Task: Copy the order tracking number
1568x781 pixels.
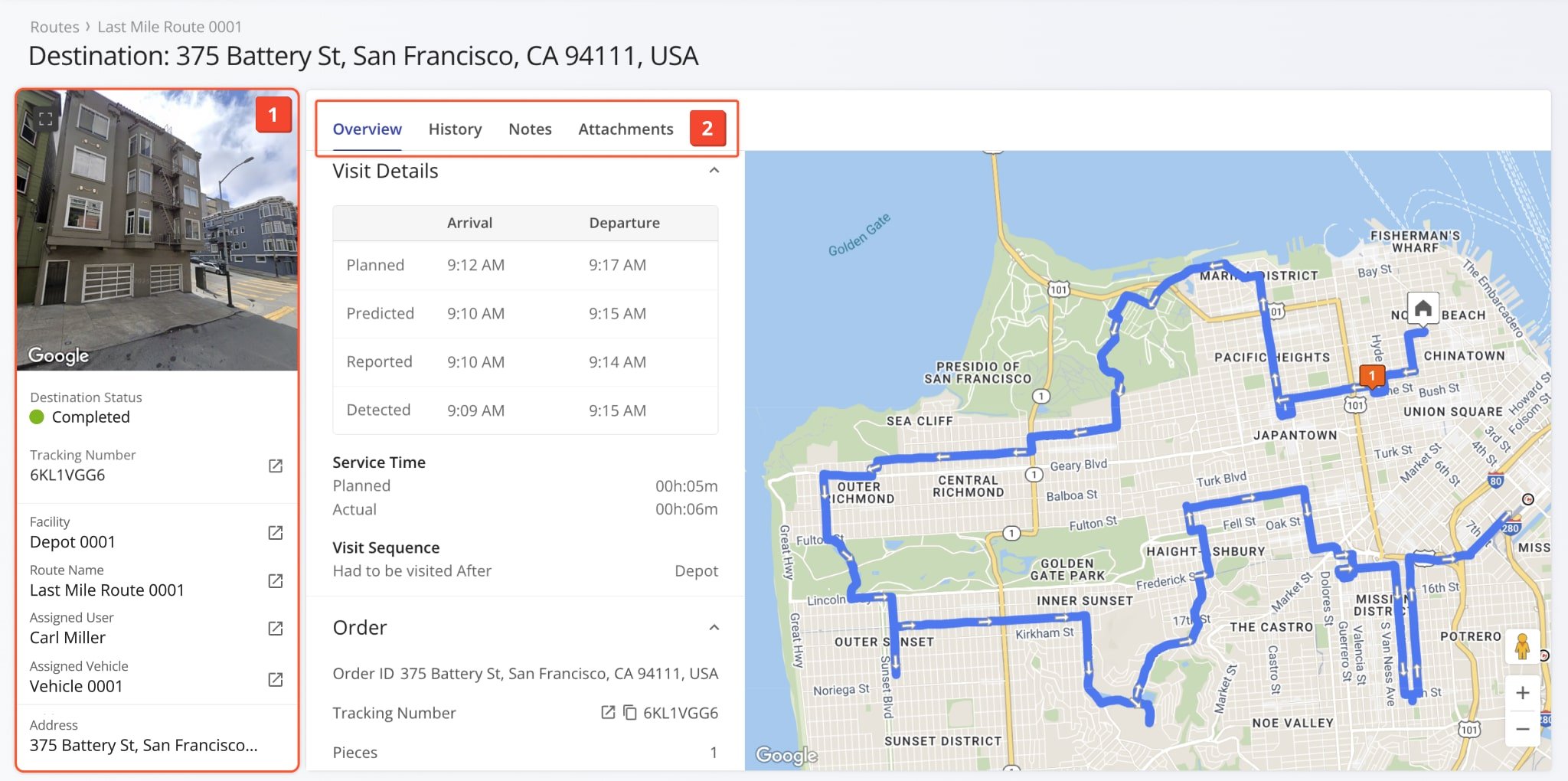Action: 629,713
